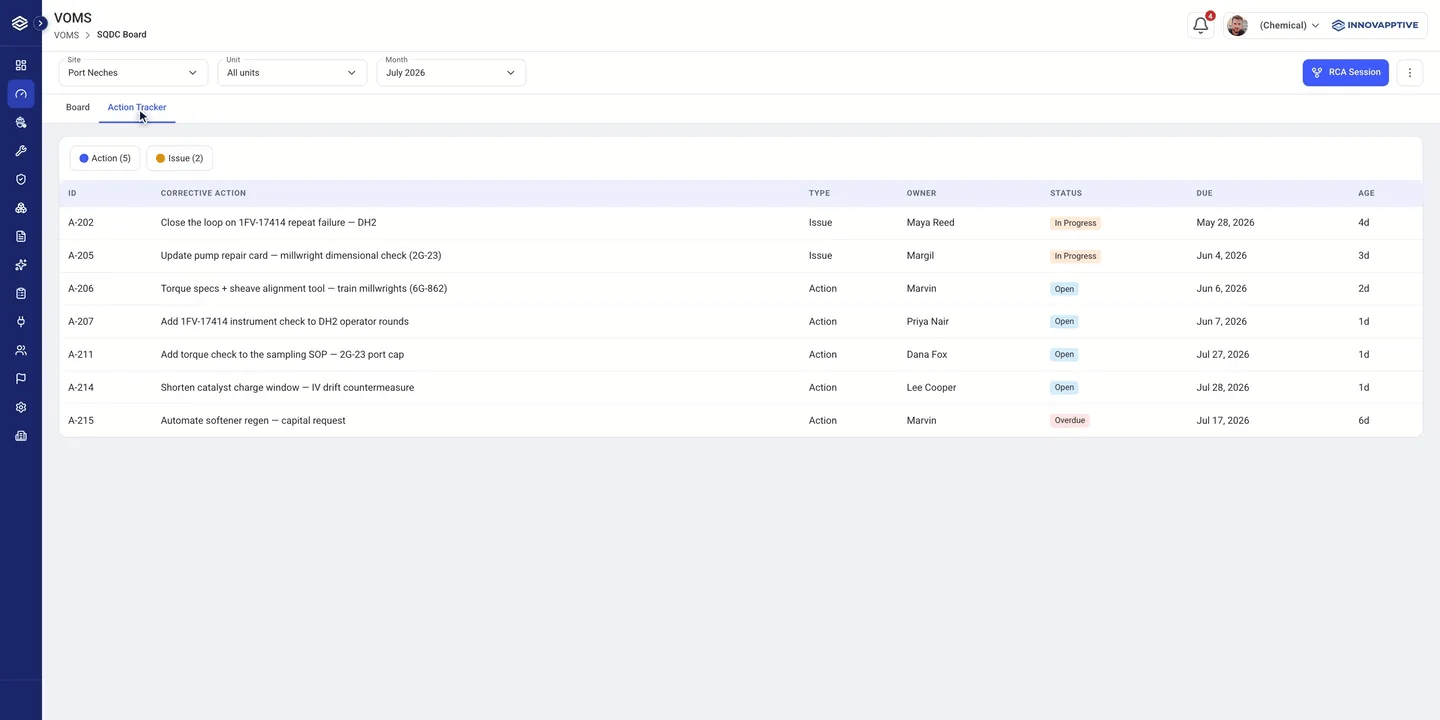Open row A-202
The height and width of the screenshot is (720, 1440).
(740, 223)
